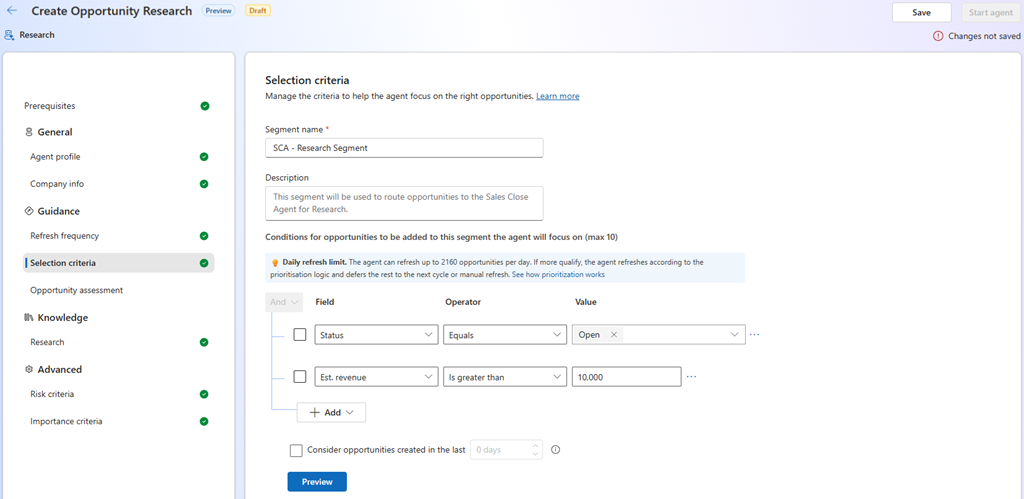The height and width of the screenshot is (499, 1024).
Task: Click the Segment name input field
Action: coord(404,148)
